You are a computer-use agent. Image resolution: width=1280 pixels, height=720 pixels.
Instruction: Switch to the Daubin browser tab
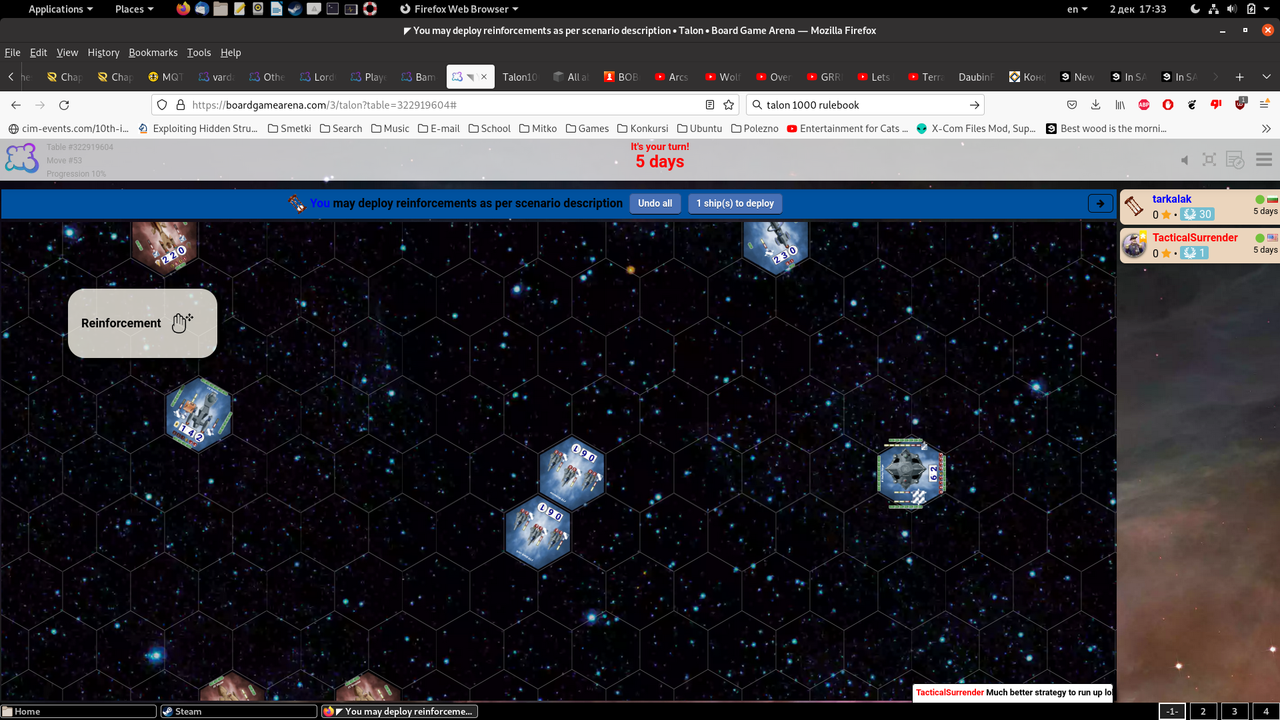click(x=976, y=77)
